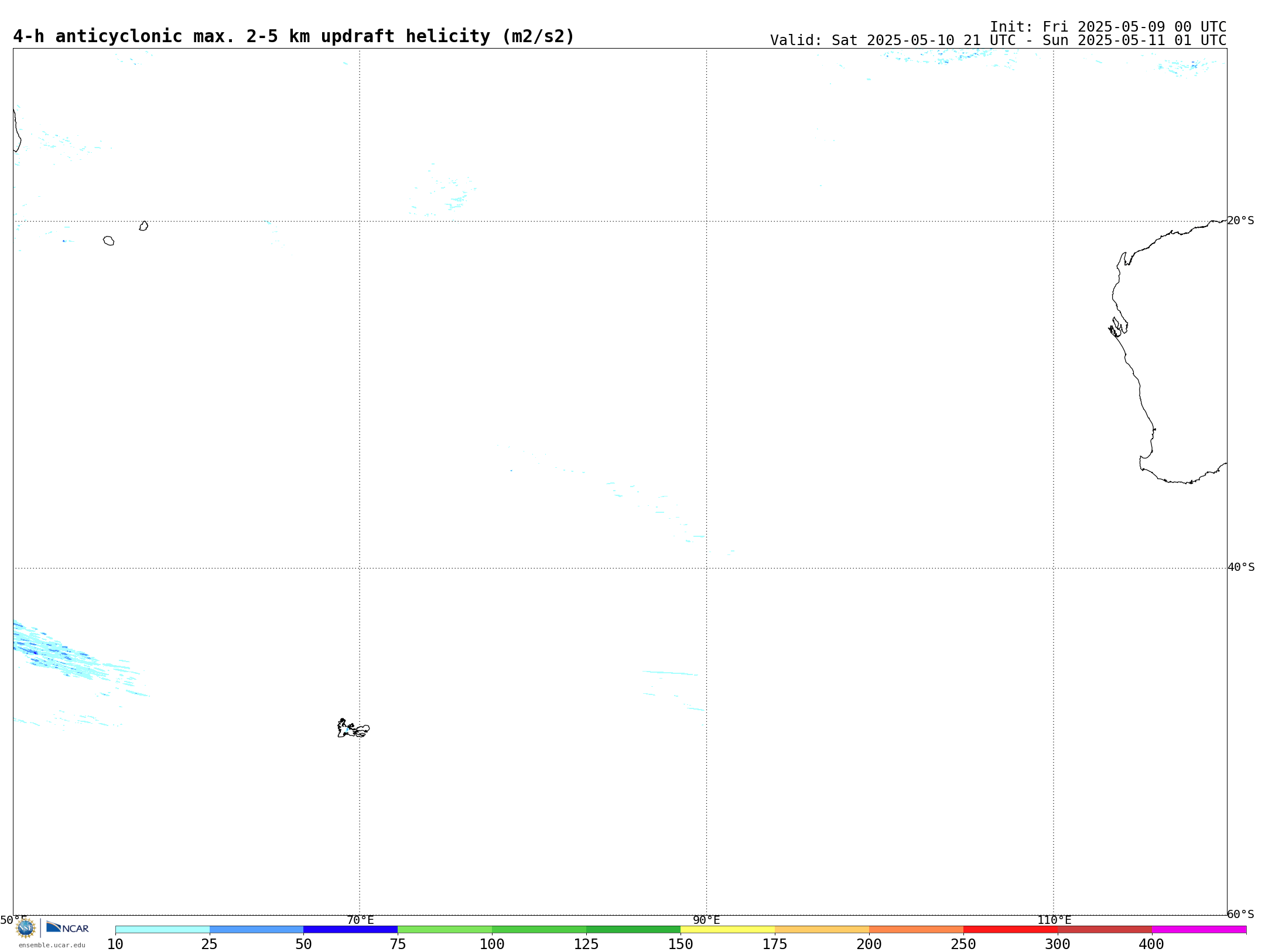Image resolution: width=1265 pixels, height=952 pixels.
Task: Click the colorbar value 100
Action: (492, 944)
